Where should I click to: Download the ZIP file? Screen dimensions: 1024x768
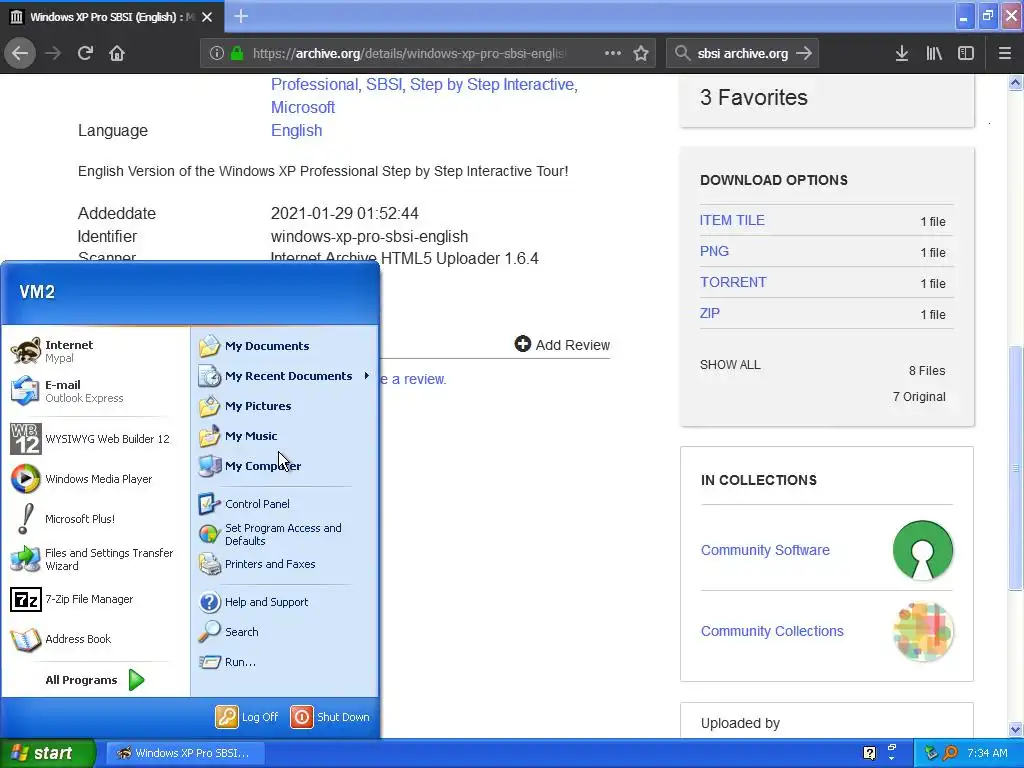pyautogui.click(x=709, y=313)
